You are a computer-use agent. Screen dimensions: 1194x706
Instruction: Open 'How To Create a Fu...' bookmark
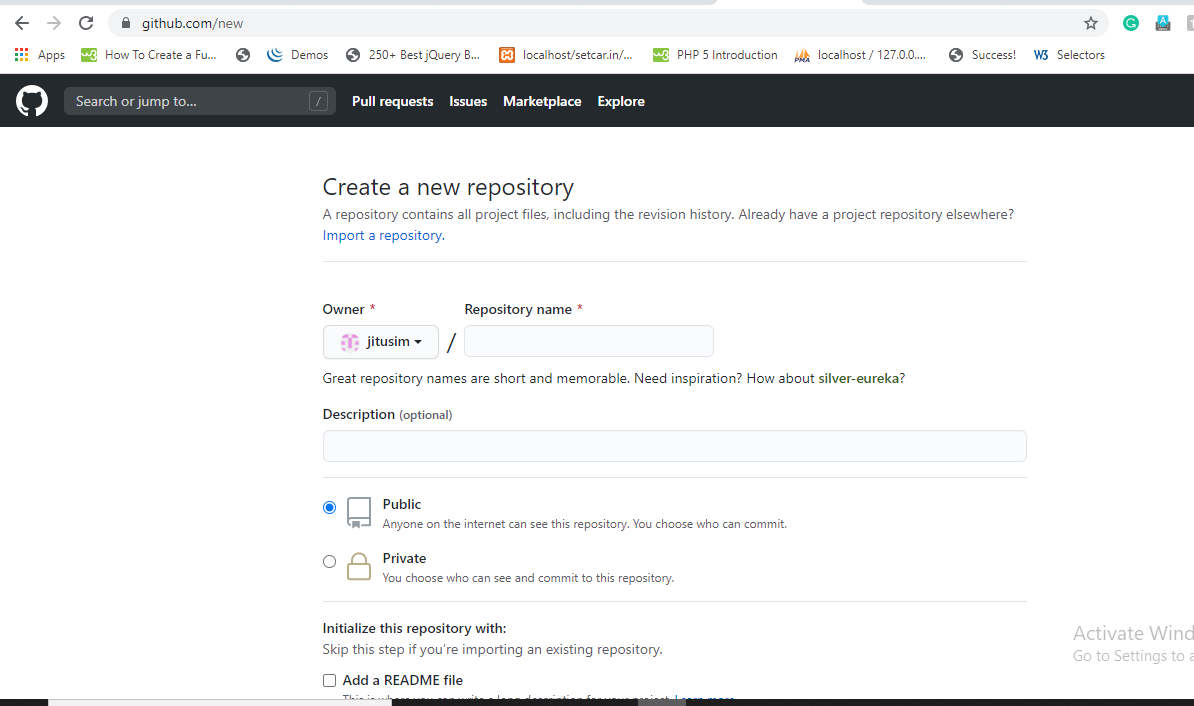(x=149, y=55)
